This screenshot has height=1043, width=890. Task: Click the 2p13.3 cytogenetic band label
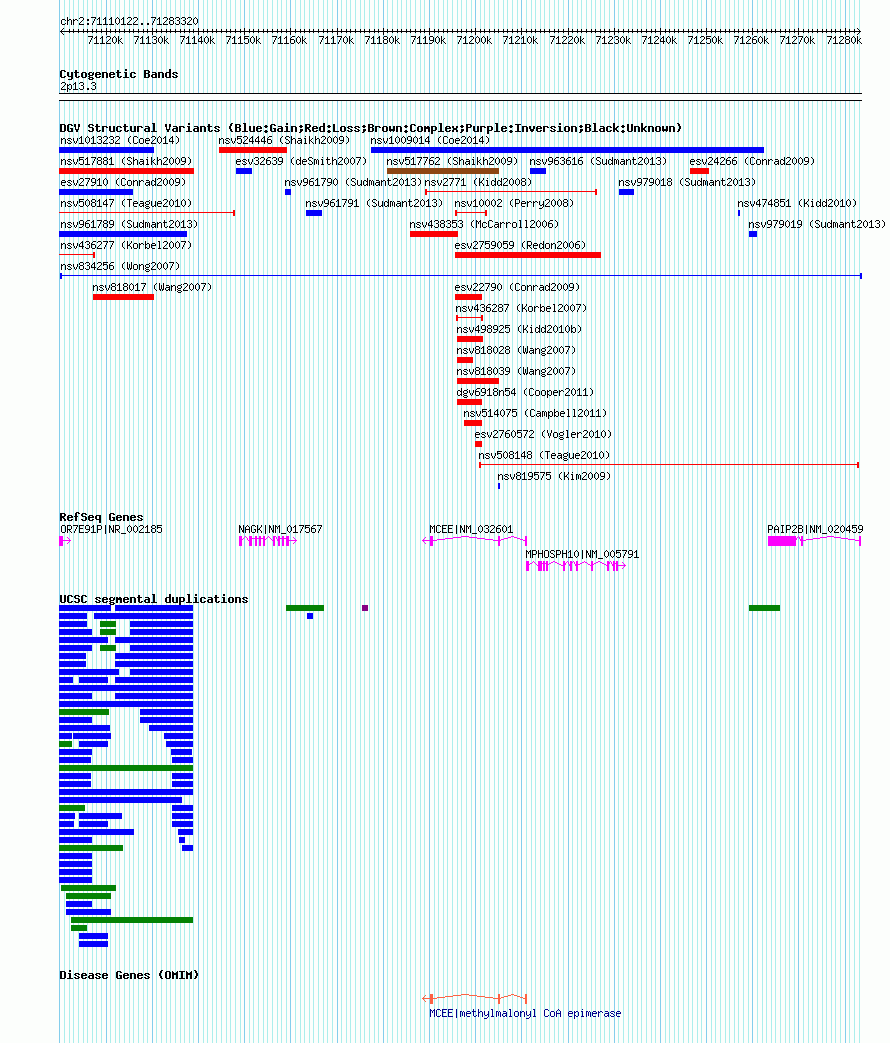click(x=78, y=86)
